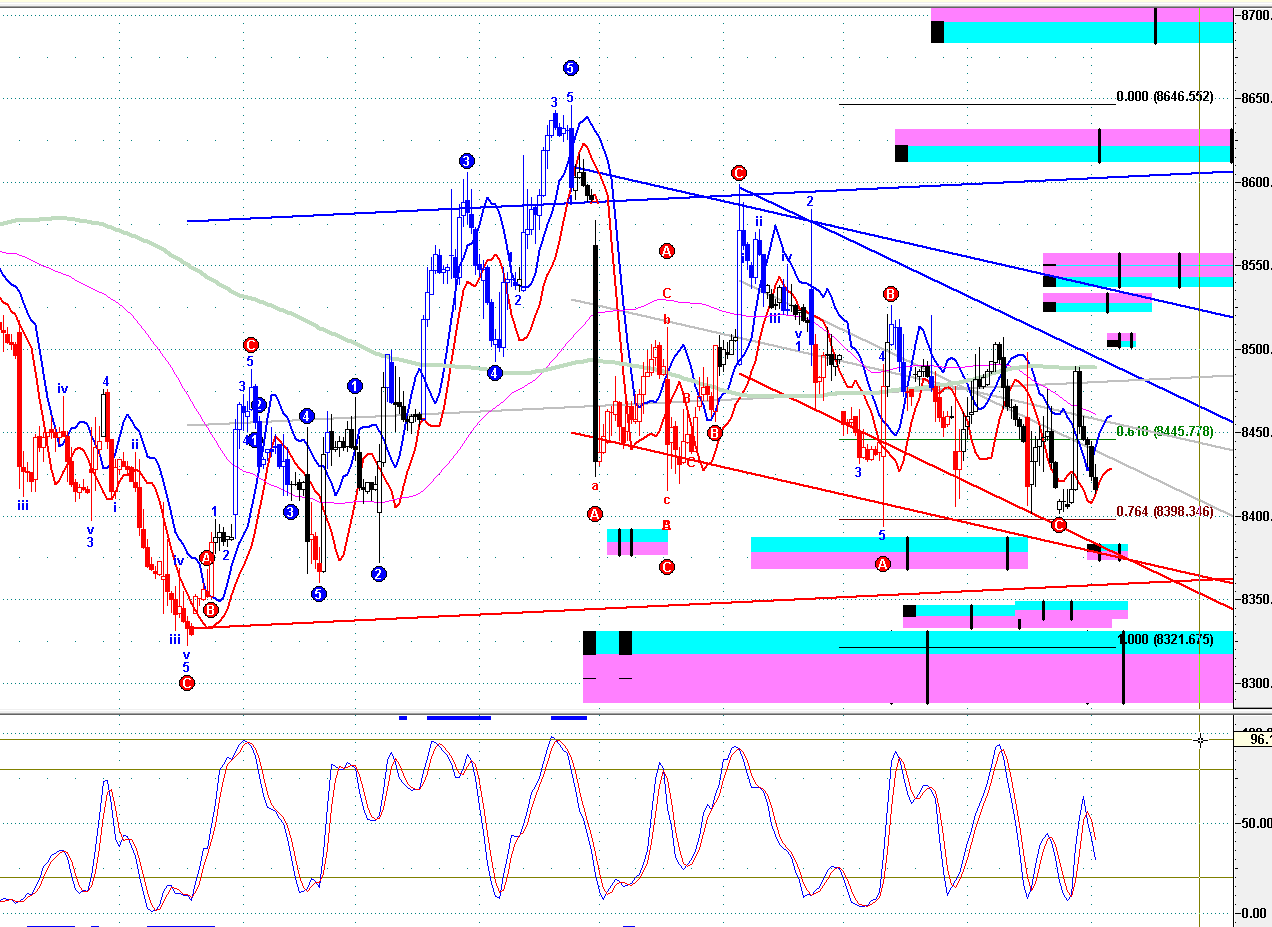Click the blue circled 5 at chart peak
1272x927 pixels.
pos(570,68)
